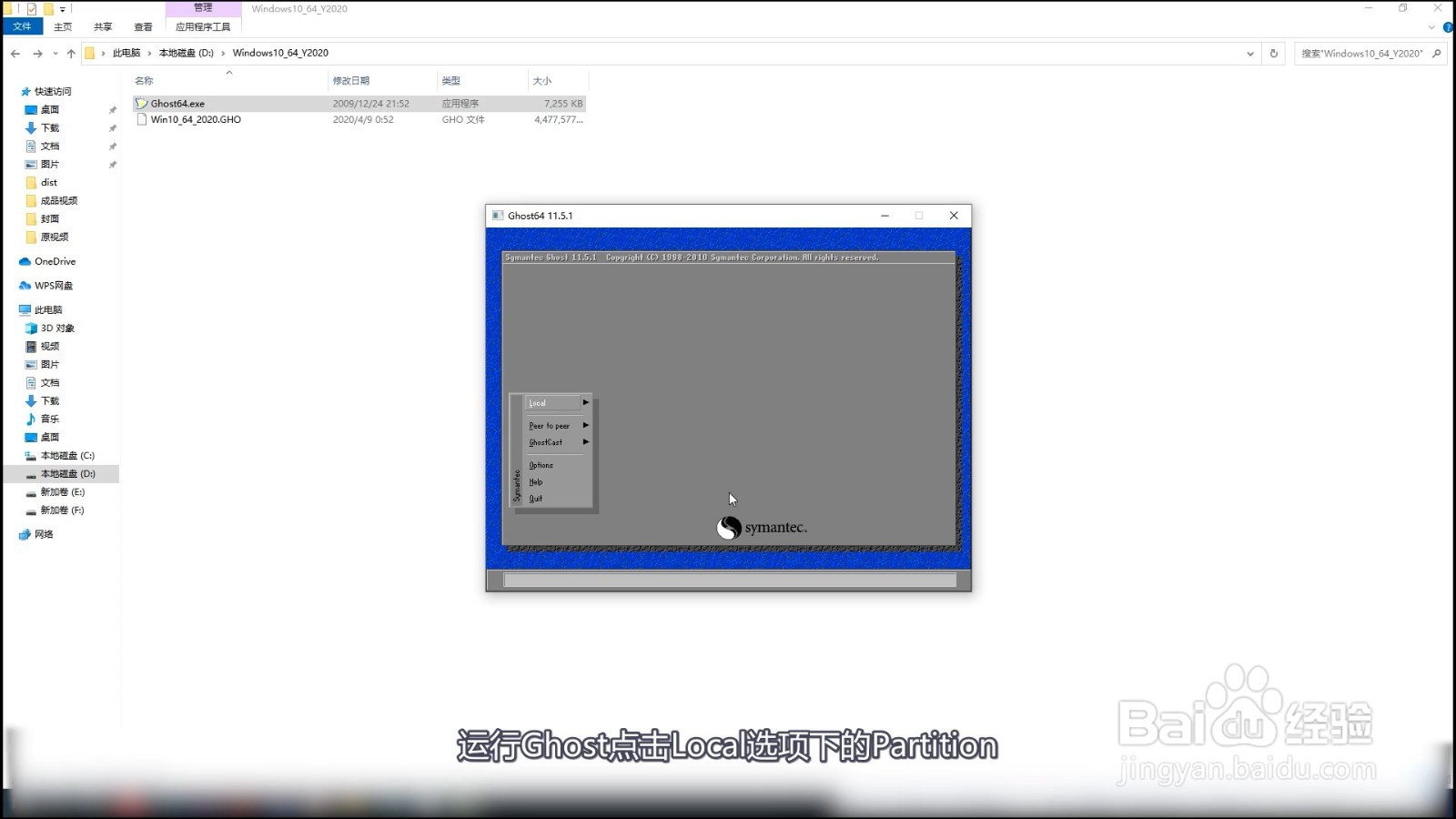Open the 原视频 folder in sidebar
This screenshot has width=1456, height=819.
(55, 237)
